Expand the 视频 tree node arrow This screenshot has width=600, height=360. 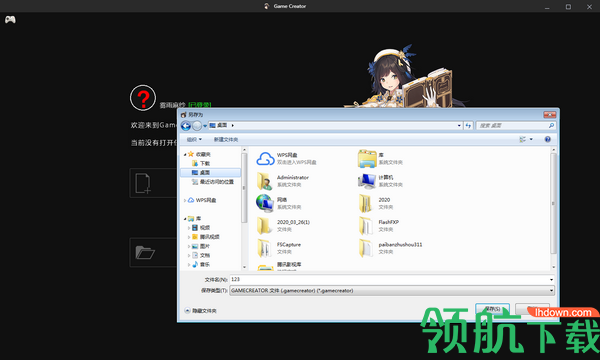(189, 228)
